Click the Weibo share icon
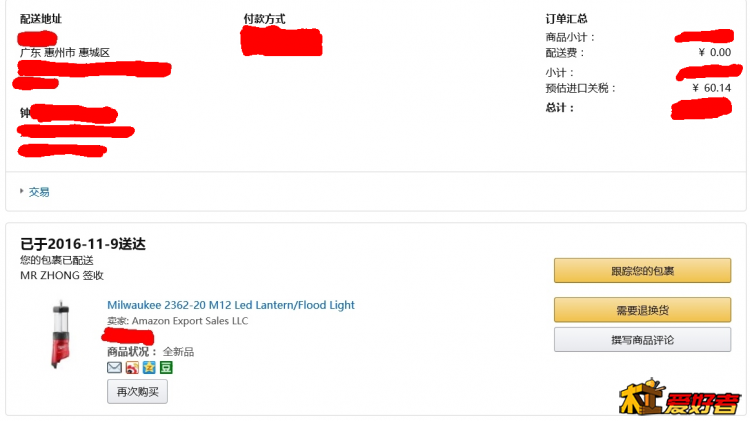This screenshot has height=421, width=750. click(x=131, y=367)
